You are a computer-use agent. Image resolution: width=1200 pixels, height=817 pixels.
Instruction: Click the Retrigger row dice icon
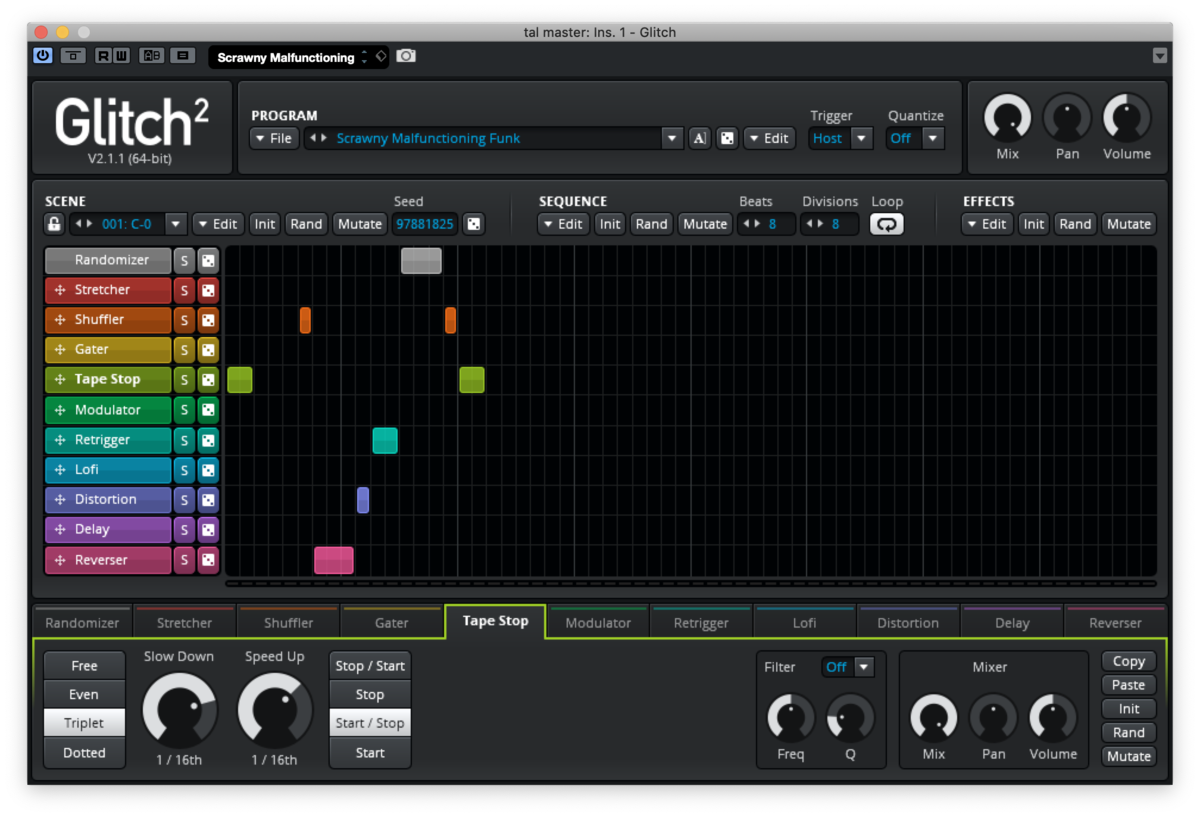[x=208, y=440]
